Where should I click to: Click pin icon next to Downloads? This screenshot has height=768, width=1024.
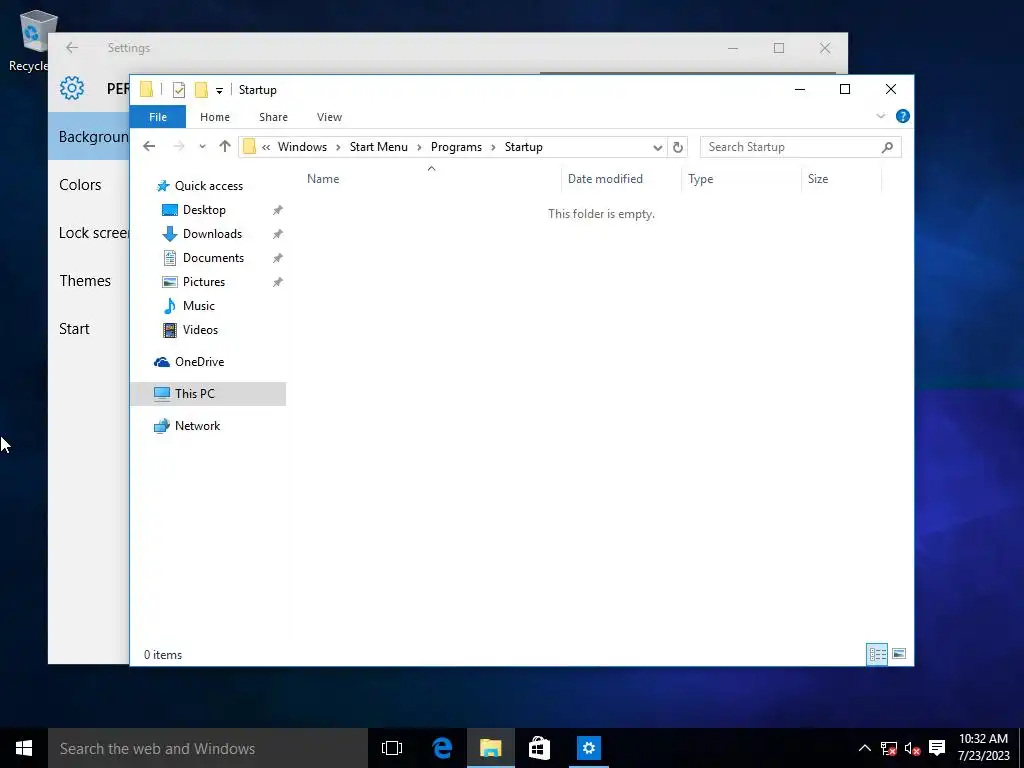click(278, 234)
